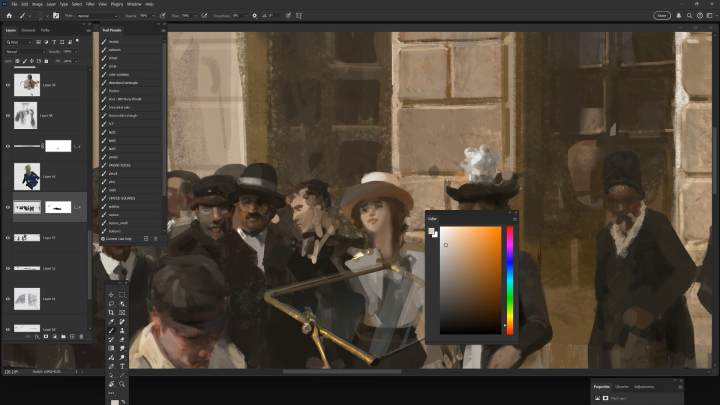
Task: Open the brush settings panel icon
Action: [x=56, y=16]
